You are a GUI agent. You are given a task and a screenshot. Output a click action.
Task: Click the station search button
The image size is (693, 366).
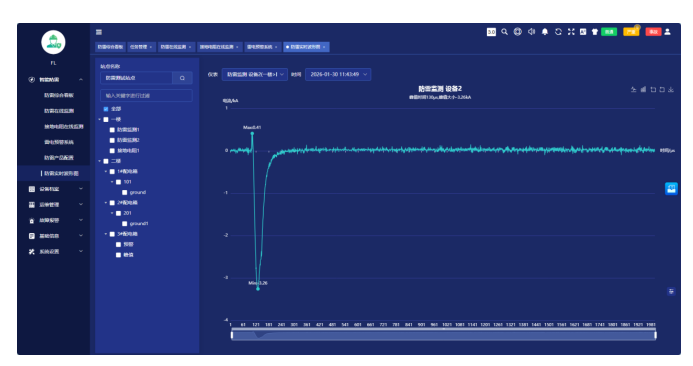click(x=182, y=78)
